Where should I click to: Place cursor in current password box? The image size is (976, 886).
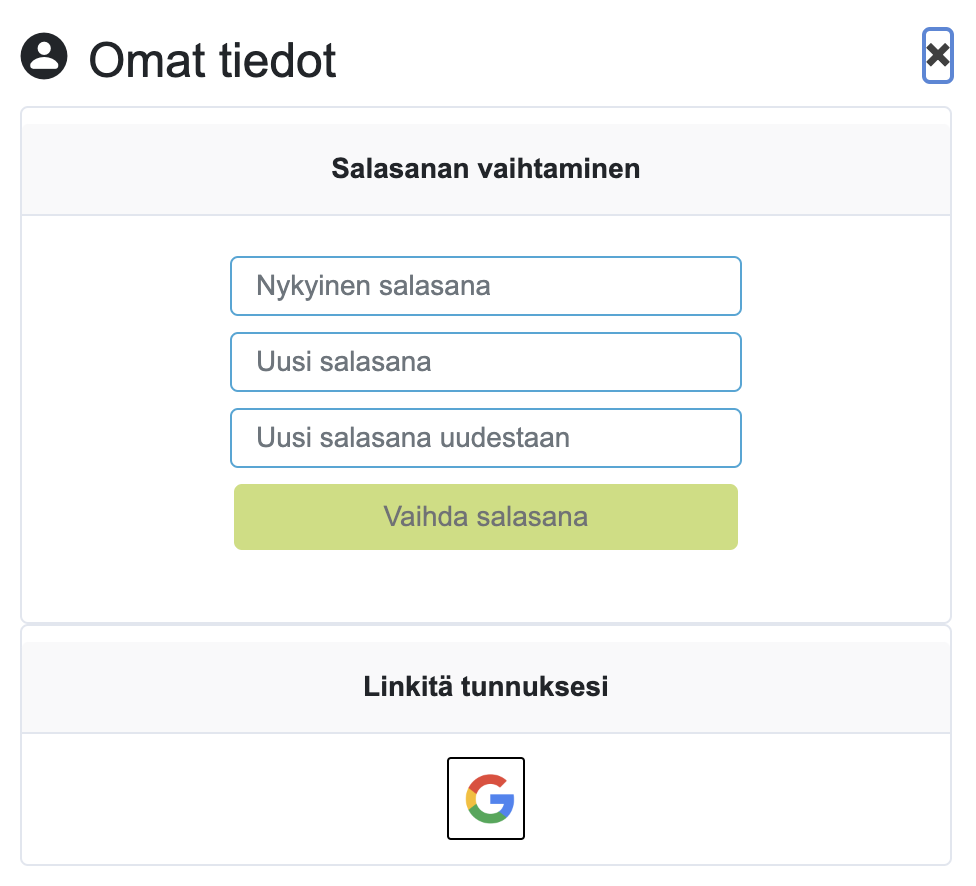(x=486, y=286)
